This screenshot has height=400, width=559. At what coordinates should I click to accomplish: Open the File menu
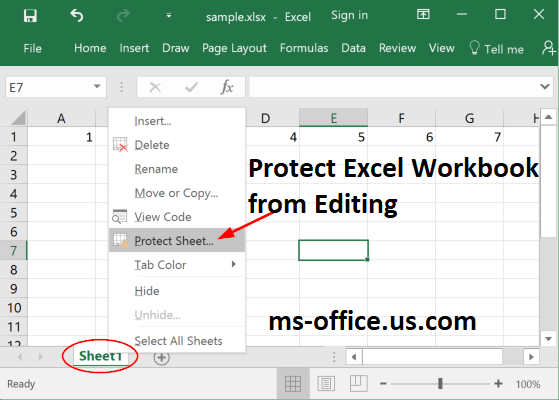tap(32, 48)
